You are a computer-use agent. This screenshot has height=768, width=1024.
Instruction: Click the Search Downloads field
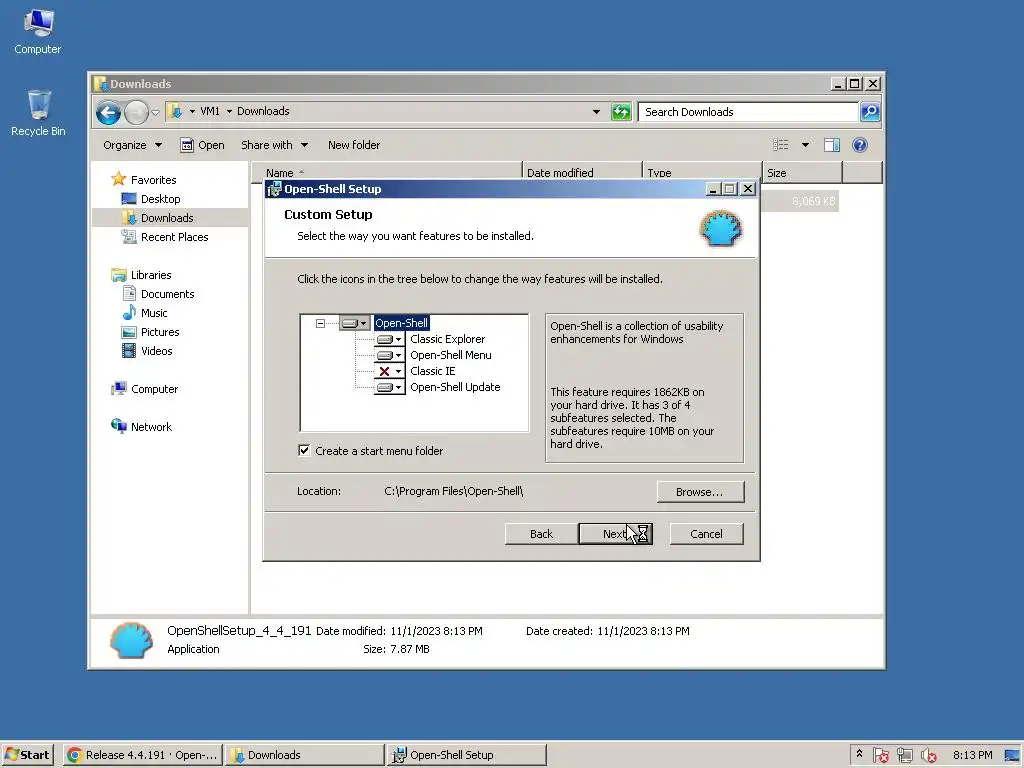coord(748,112)
